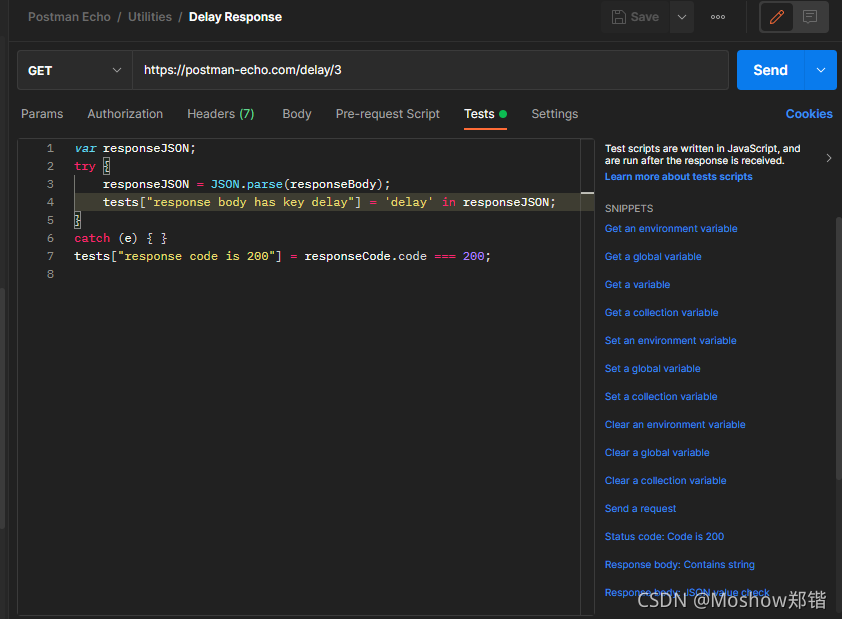This screenshot has width=842, height=619.
Task: Insert snippet Clear a global variable
Action: tap(657, 453)
